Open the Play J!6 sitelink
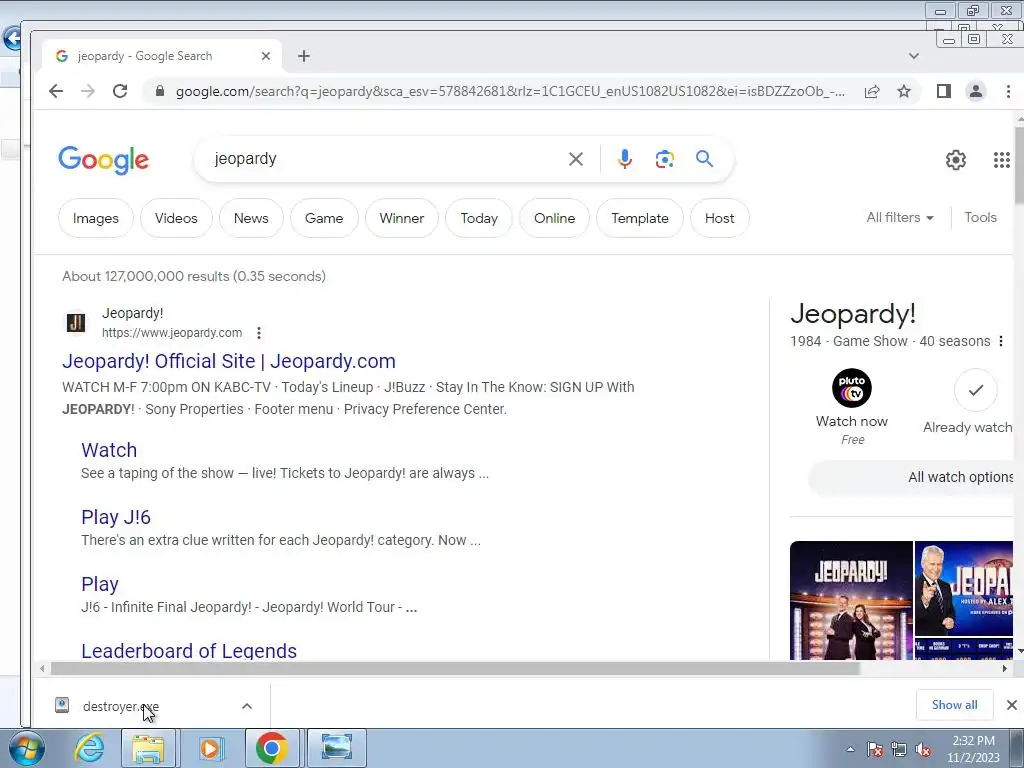 [x=116, y=517]
